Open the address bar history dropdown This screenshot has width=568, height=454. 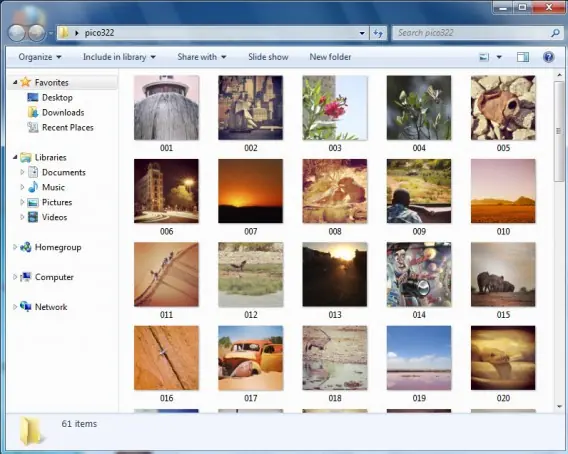[x=362, y=33]
